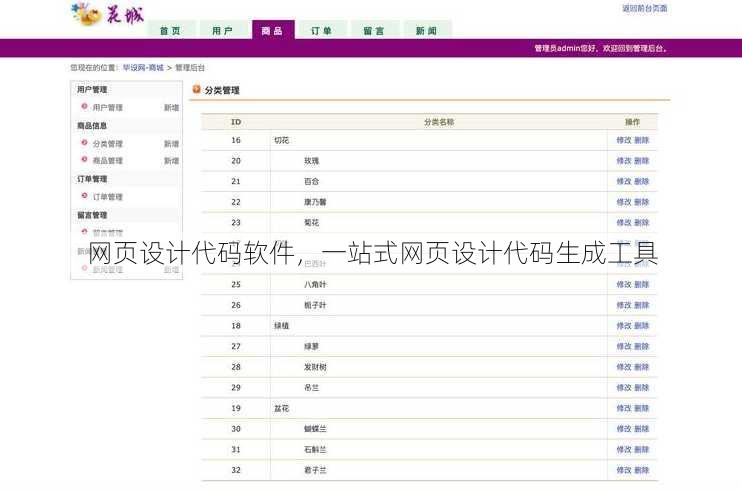Edit category 19 盆花 via 修改
The image size is (742, 490).
point(624,408)
